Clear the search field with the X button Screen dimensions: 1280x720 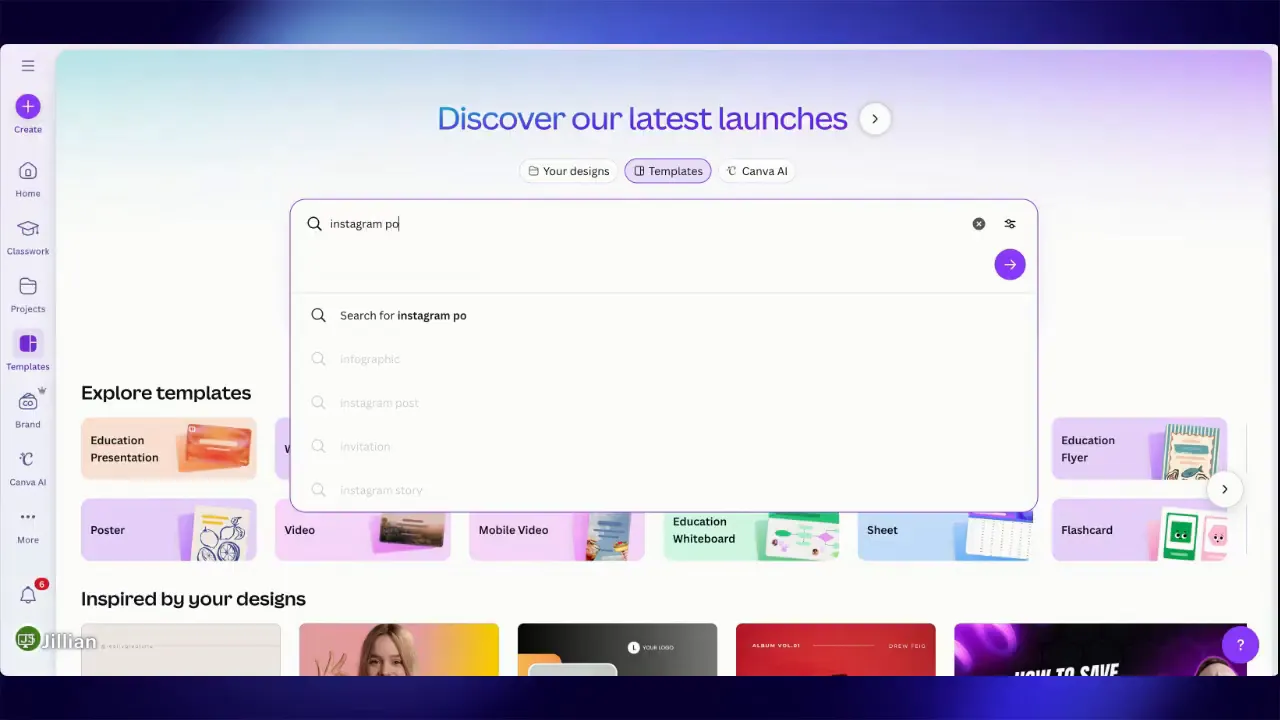[978, 223]
